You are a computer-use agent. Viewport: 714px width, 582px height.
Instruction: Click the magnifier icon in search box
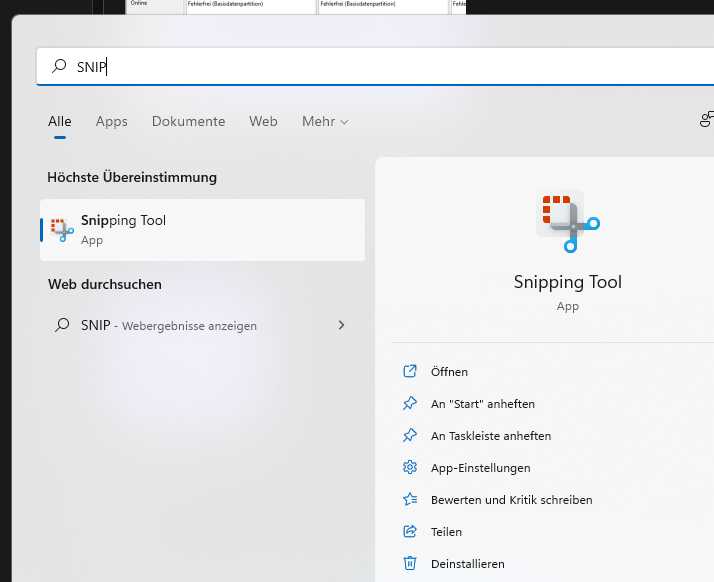coord(59,66)
